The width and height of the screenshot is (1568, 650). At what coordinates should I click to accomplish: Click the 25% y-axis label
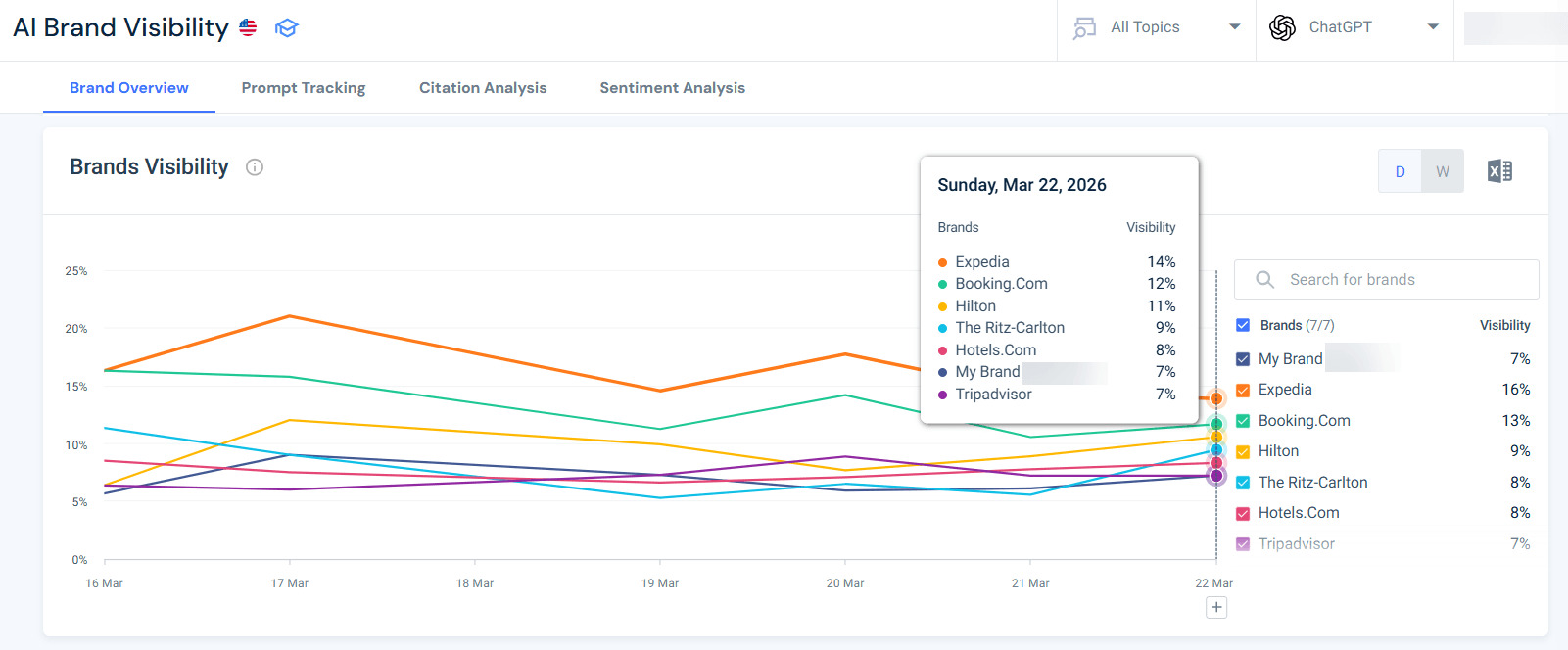click(76, 271)
